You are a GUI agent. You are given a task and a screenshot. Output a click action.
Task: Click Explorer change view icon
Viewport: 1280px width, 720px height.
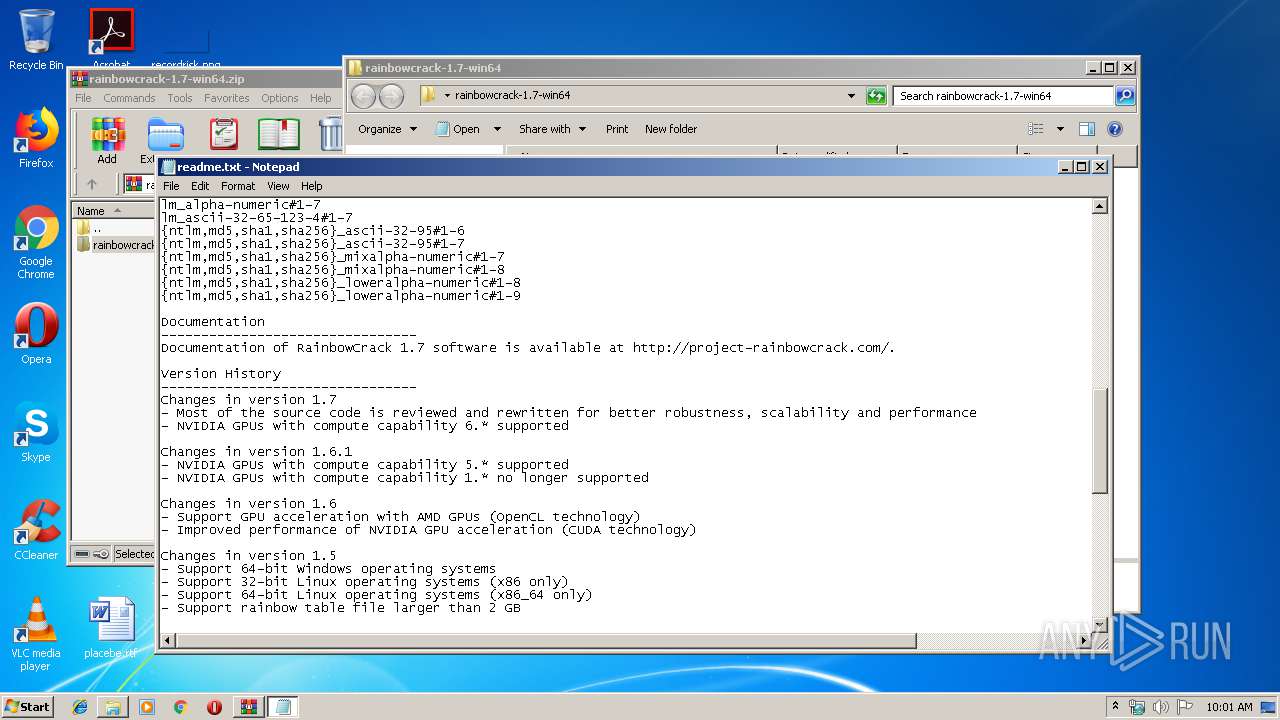coord(1036,129)
